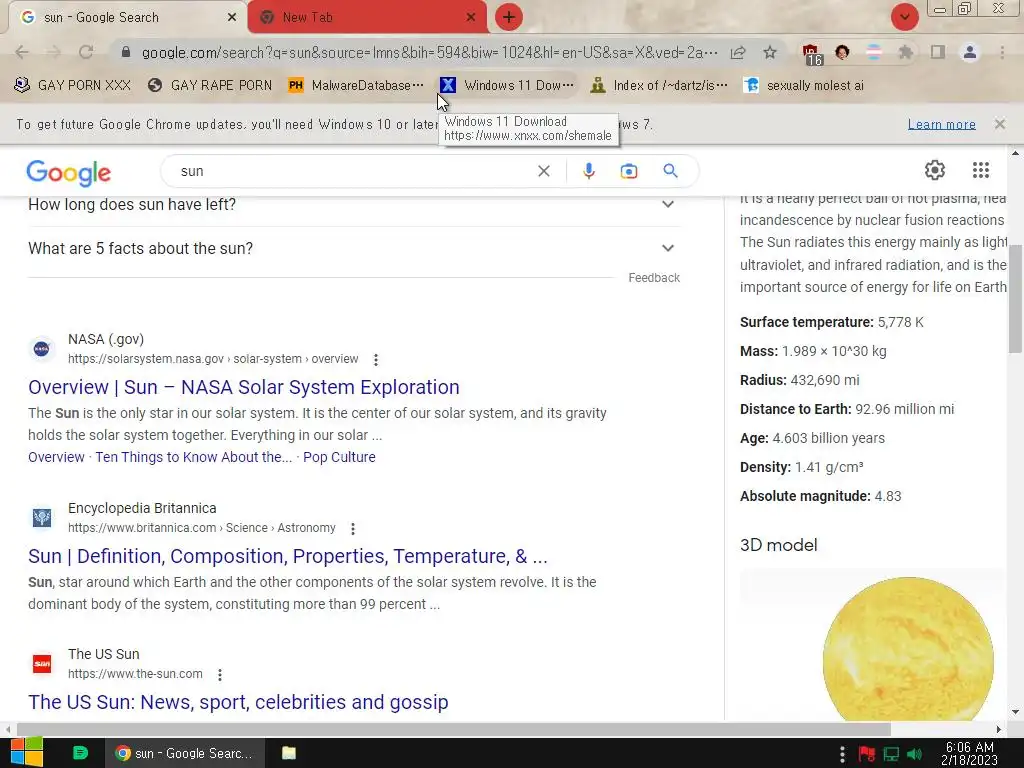1024x768 pixels.
Task: Open the three-dot menu for Britannica result
Action: (353, 528)
